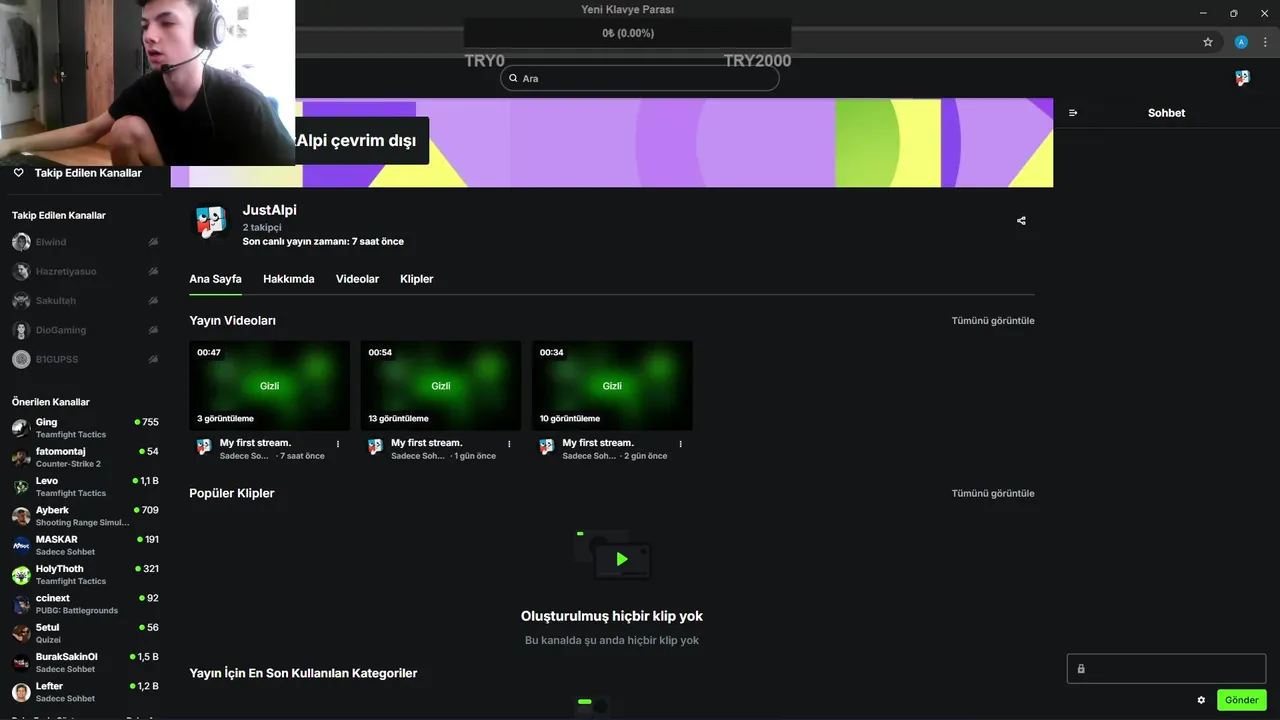
Task: Click Ging channel avatar
Action: 21,428
